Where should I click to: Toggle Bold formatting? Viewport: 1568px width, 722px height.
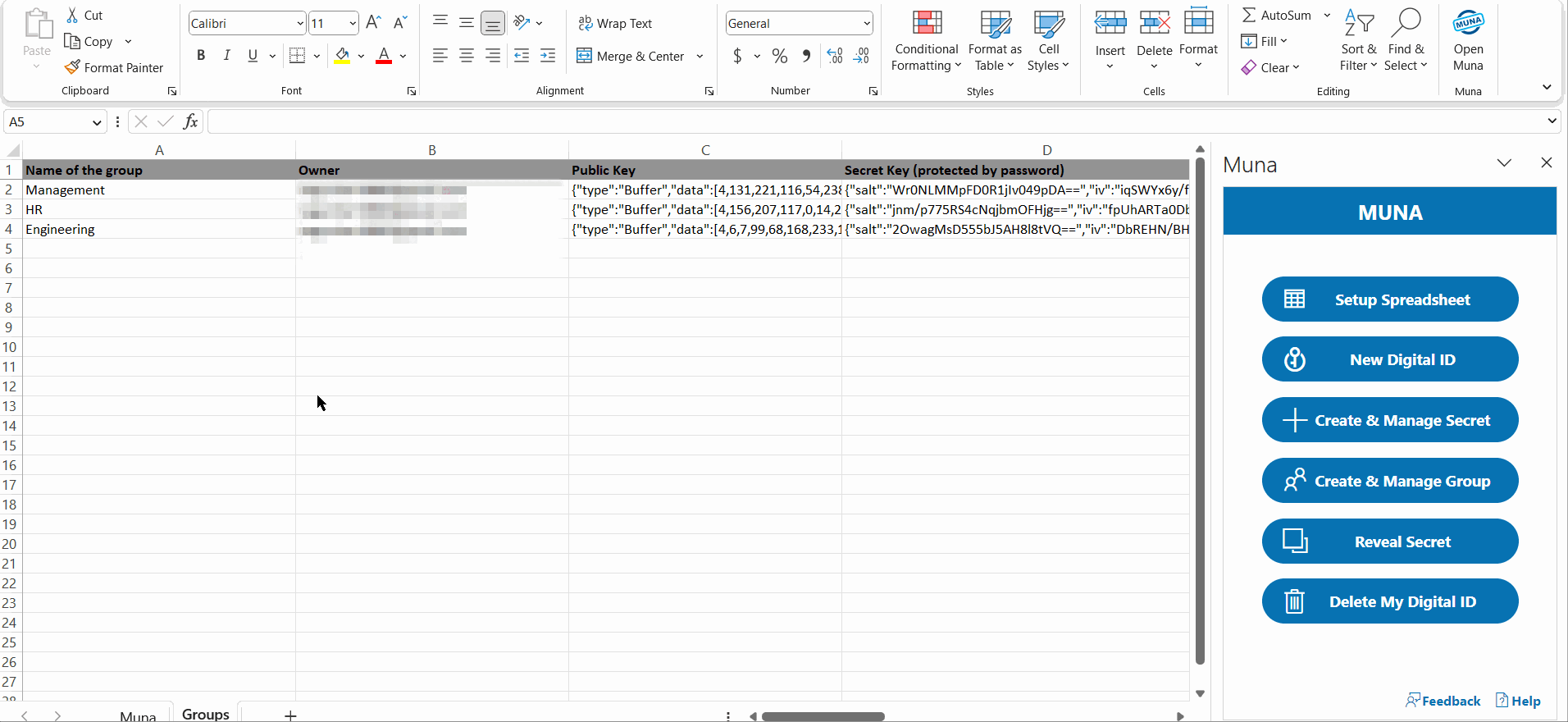click(201, 55)
